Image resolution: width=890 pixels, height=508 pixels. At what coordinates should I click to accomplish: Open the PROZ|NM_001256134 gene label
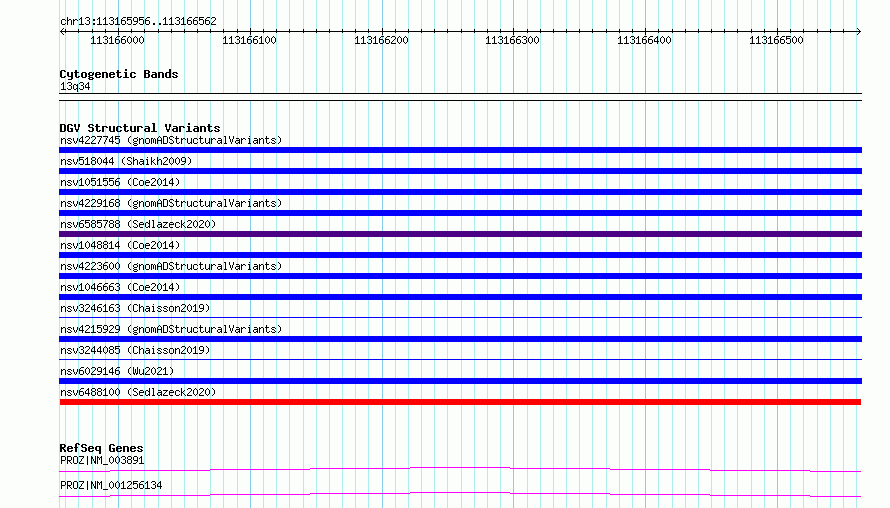tap(111, 485)
